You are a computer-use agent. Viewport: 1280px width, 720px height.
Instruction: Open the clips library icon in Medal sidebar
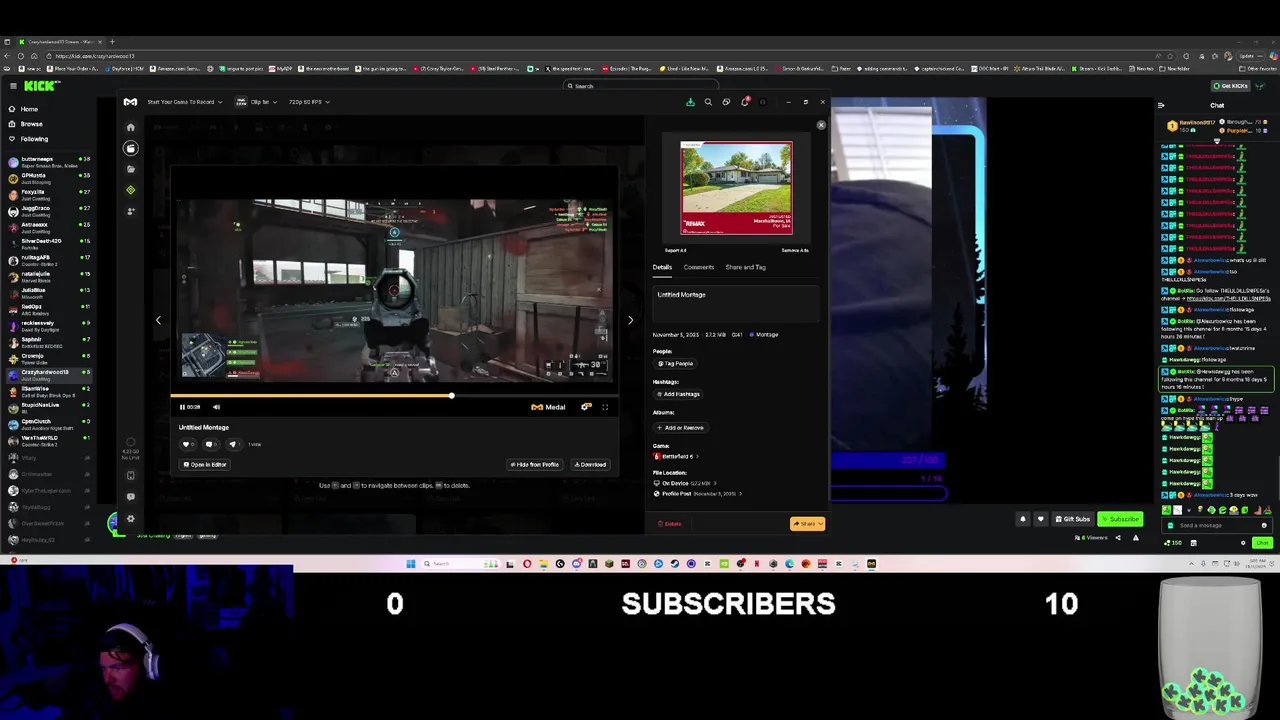coord(130,148)
